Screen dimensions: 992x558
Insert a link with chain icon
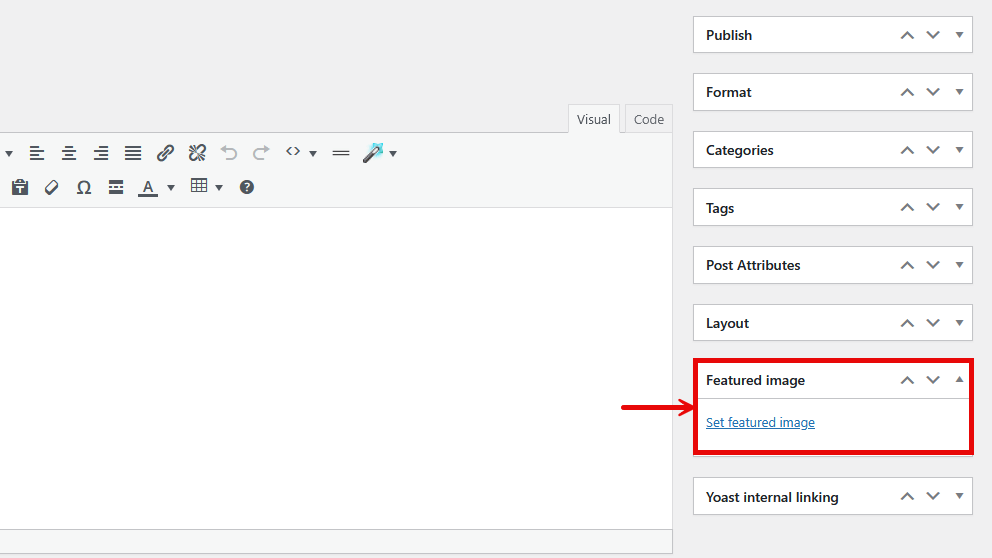[165, 153]
